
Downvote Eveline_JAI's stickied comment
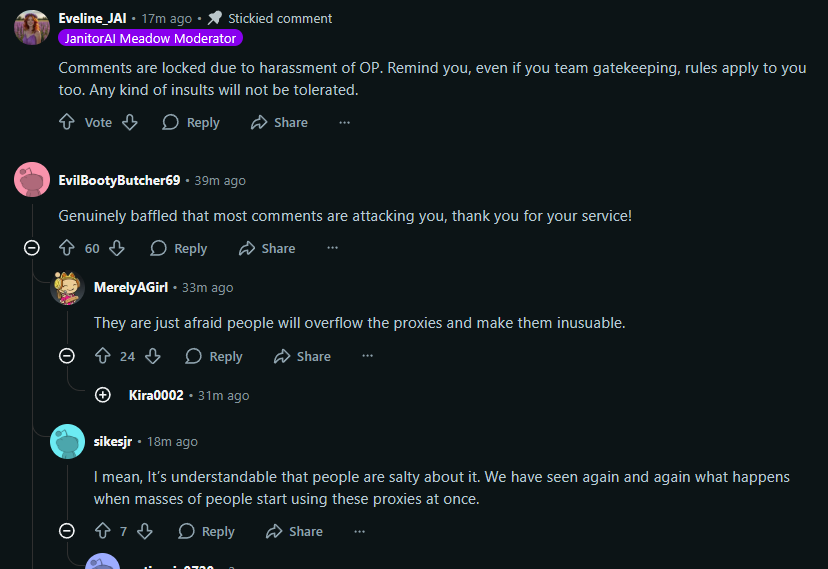(129, 122)
